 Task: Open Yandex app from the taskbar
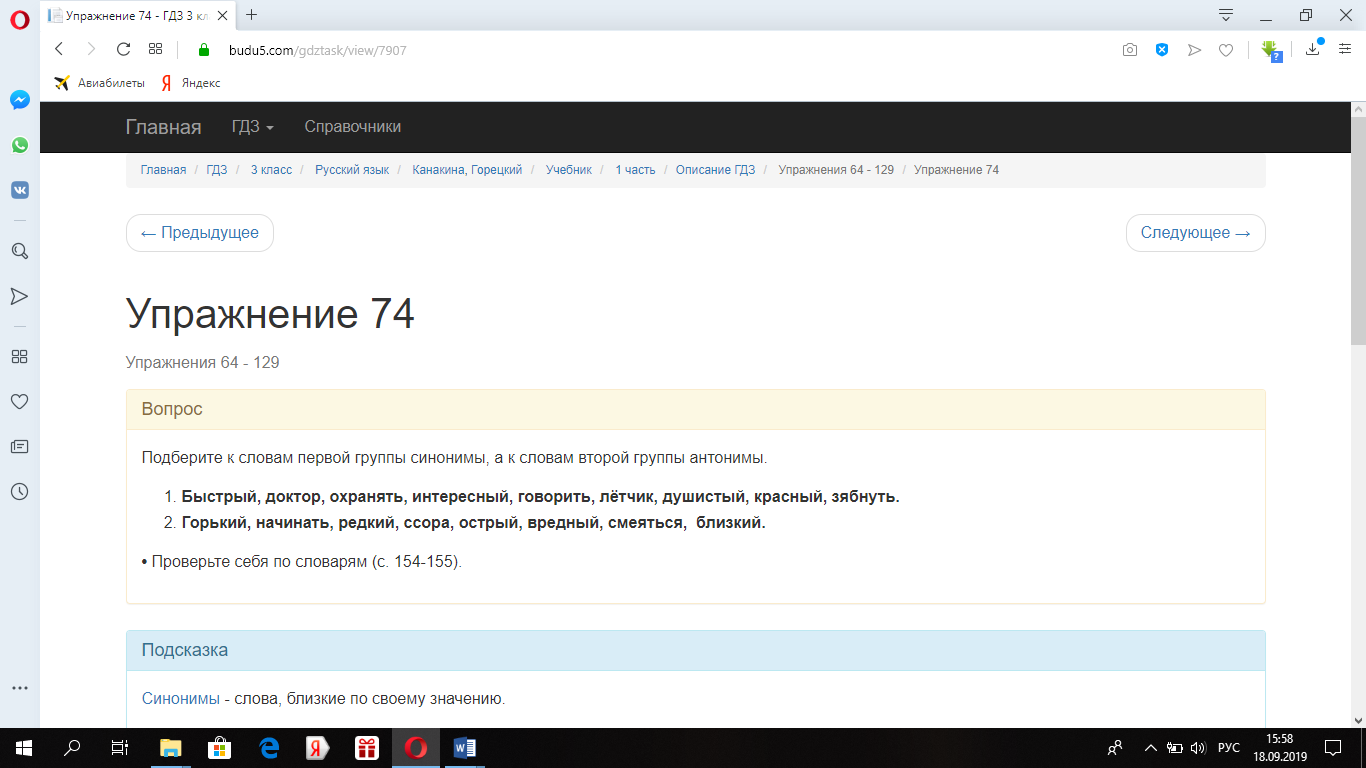[317, 748]
